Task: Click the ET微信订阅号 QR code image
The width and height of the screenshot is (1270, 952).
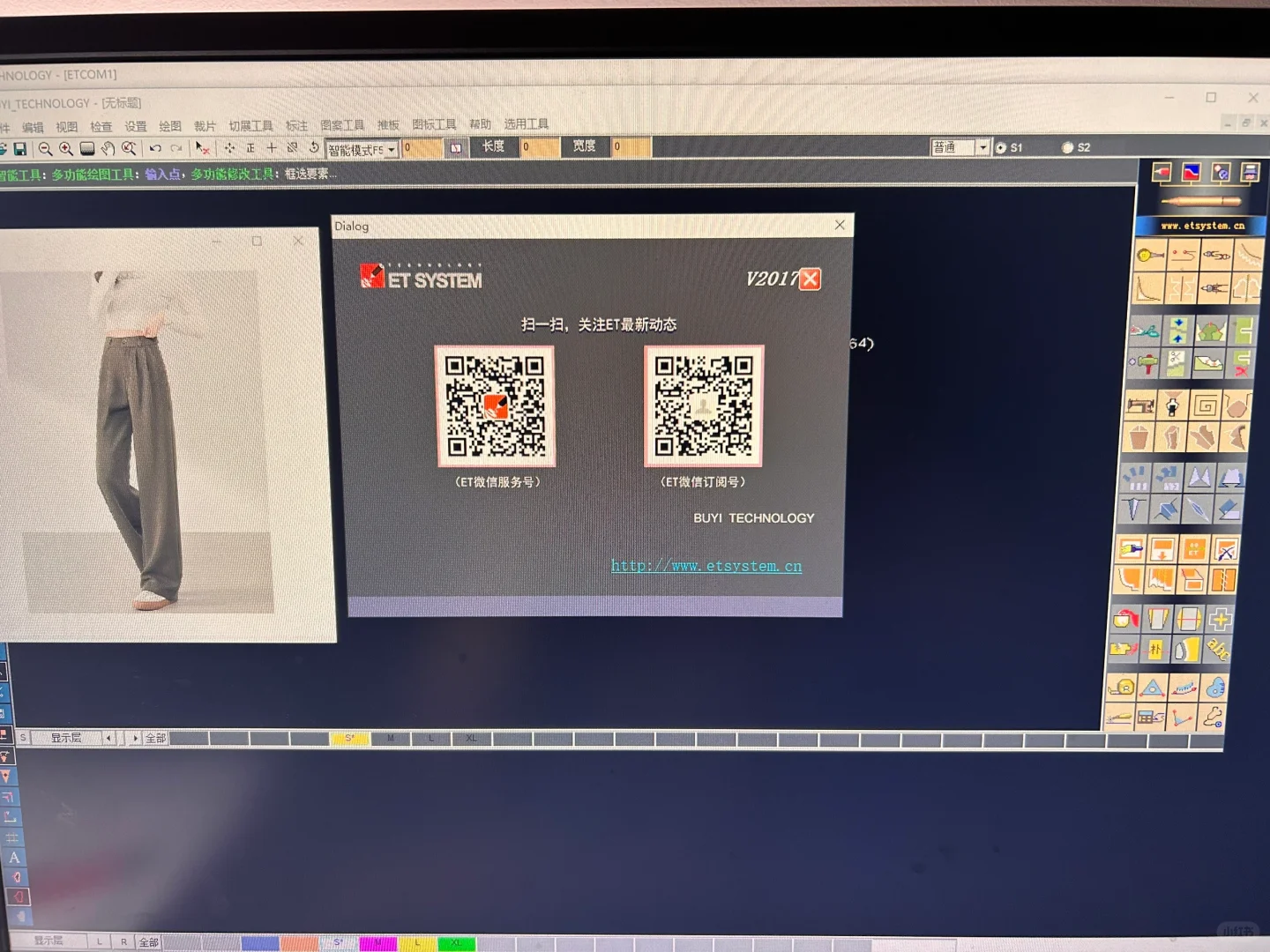Action: 704,405
